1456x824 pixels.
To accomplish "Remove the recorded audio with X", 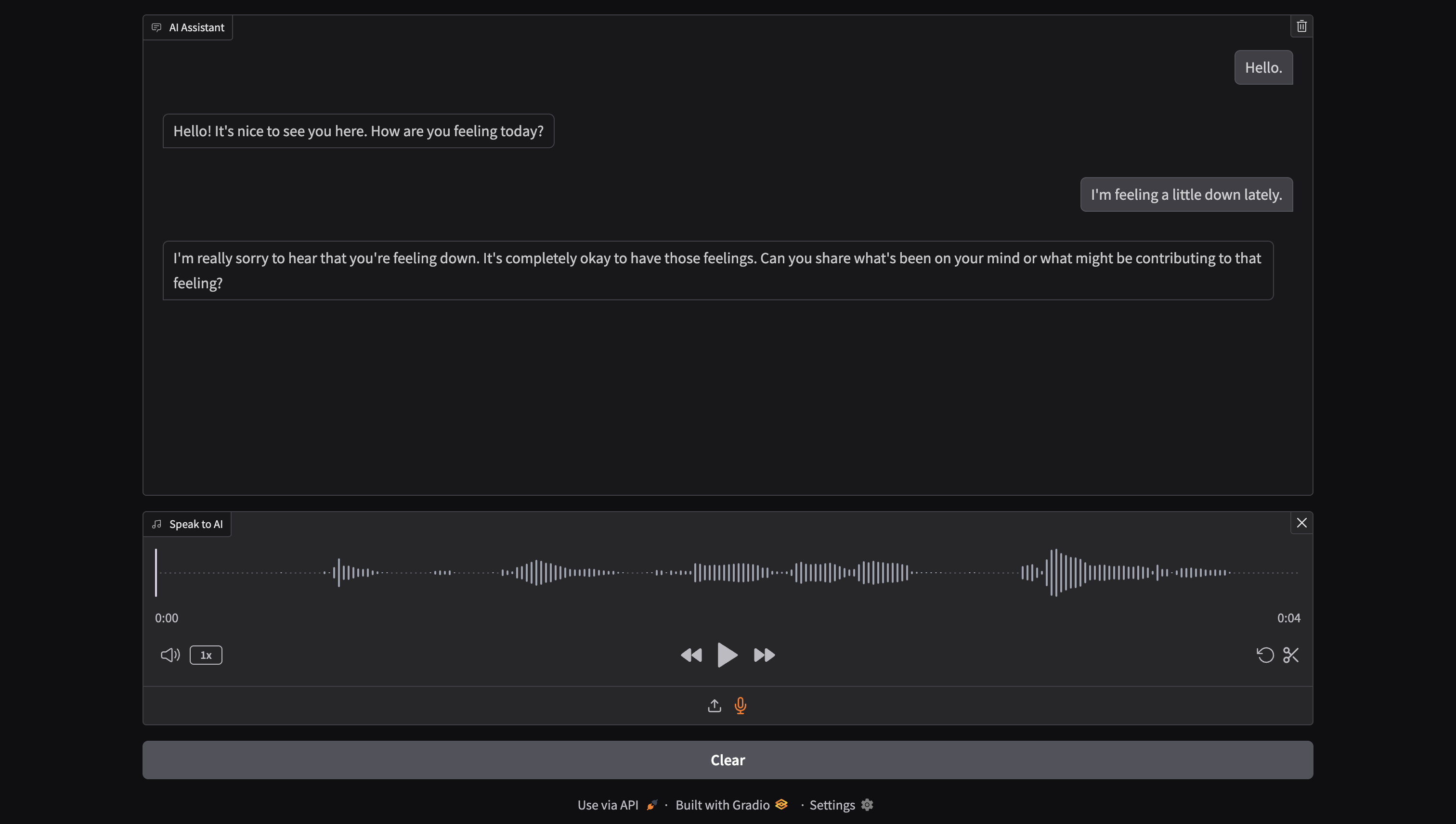I will [1301, 523].
